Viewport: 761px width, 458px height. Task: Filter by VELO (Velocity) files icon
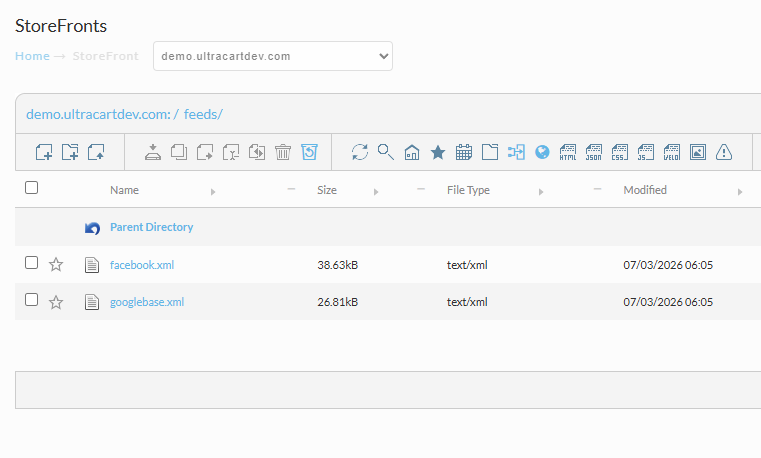coord(672,152)
